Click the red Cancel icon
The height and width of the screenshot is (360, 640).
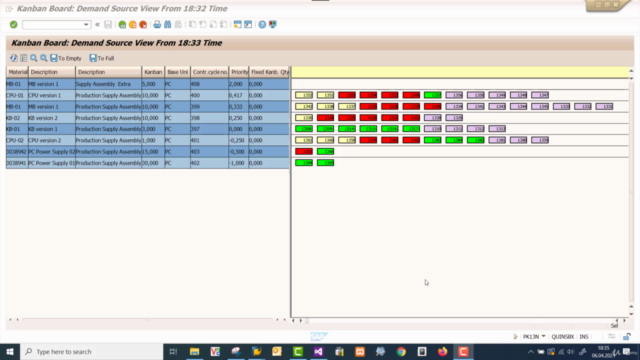click(x=143, y=24)
